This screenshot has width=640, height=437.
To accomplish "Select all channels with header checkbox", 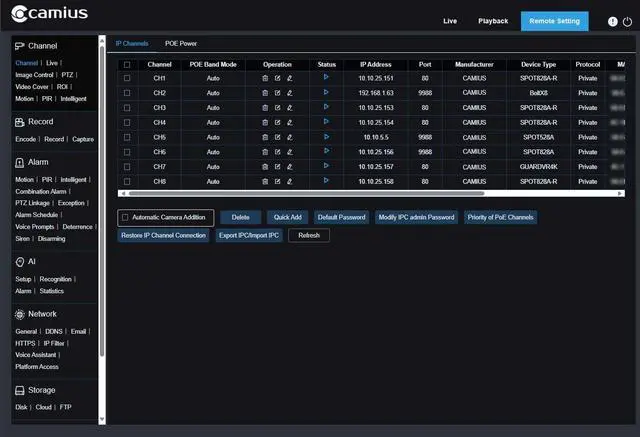I will click(127, 64).
